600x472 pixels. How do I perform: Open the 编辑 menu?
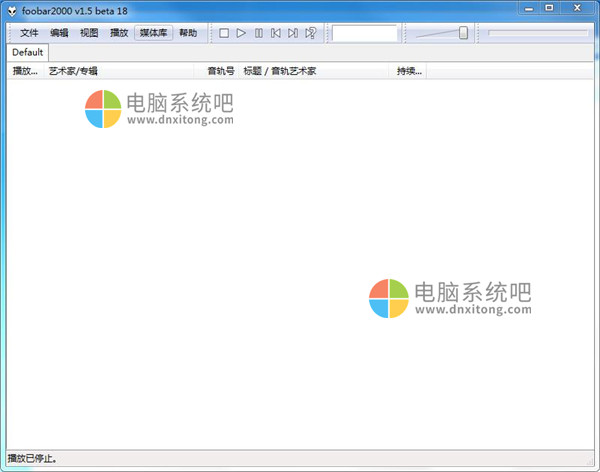(x=59, y=33)
